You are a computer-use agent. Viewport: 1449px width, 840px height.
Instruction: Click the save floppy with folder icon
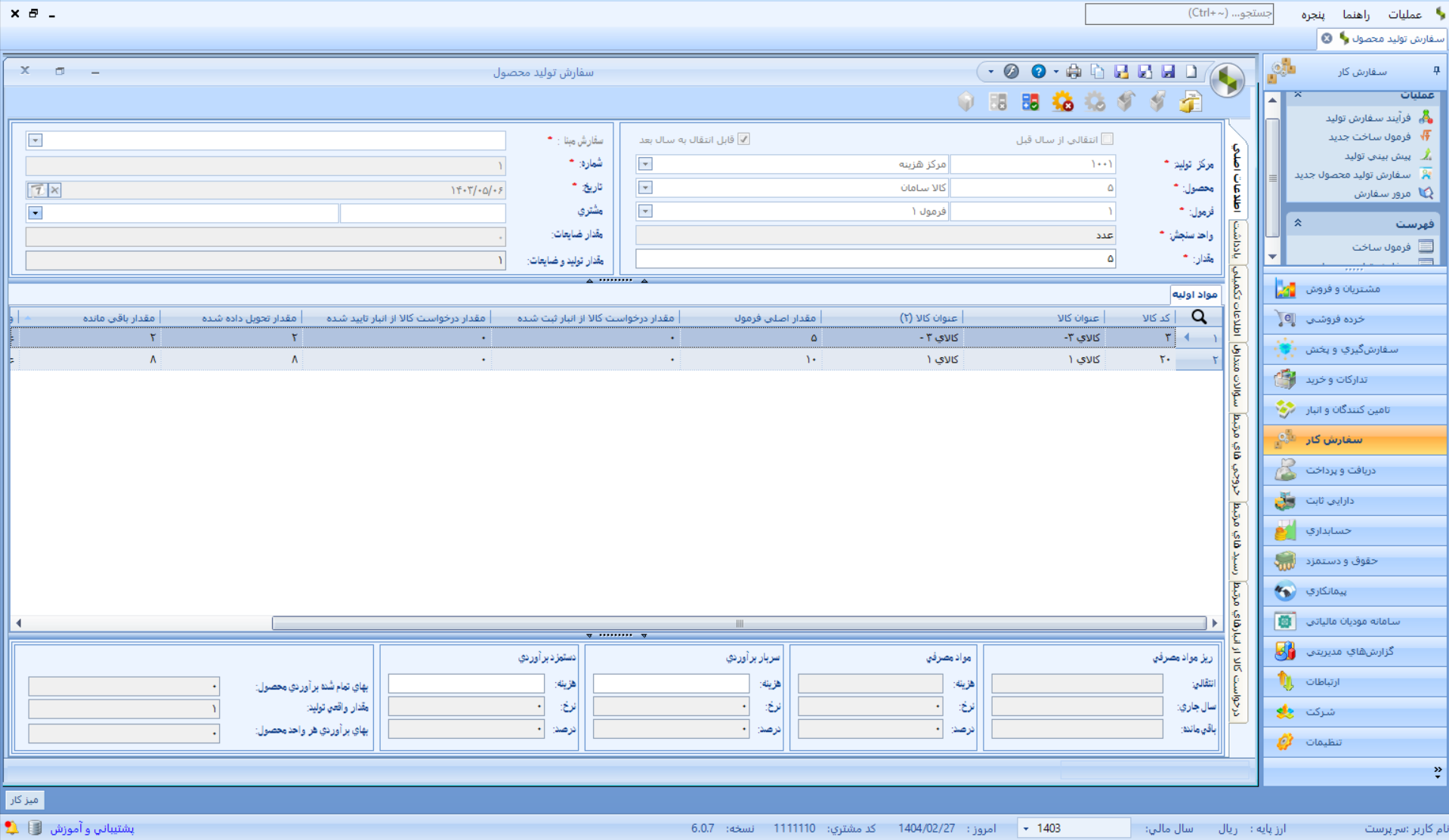click(x=1121, y=72)
